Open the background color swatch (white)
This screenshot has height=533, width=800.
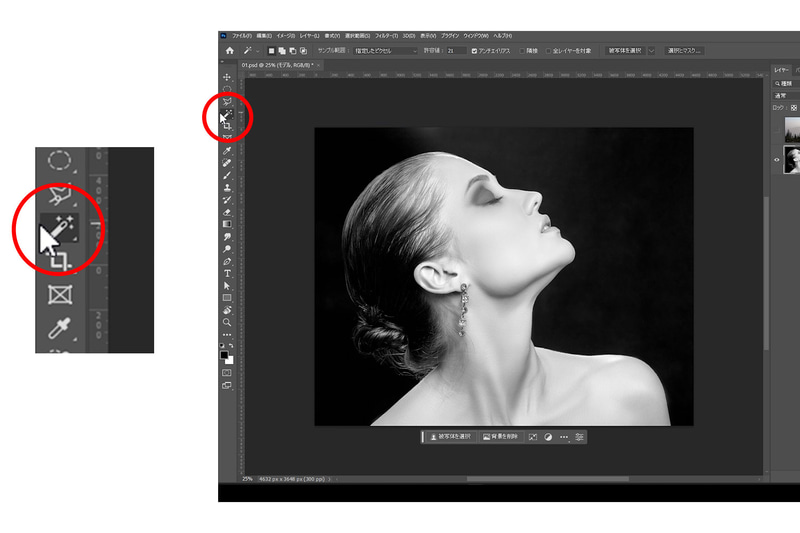click(230, 361)
